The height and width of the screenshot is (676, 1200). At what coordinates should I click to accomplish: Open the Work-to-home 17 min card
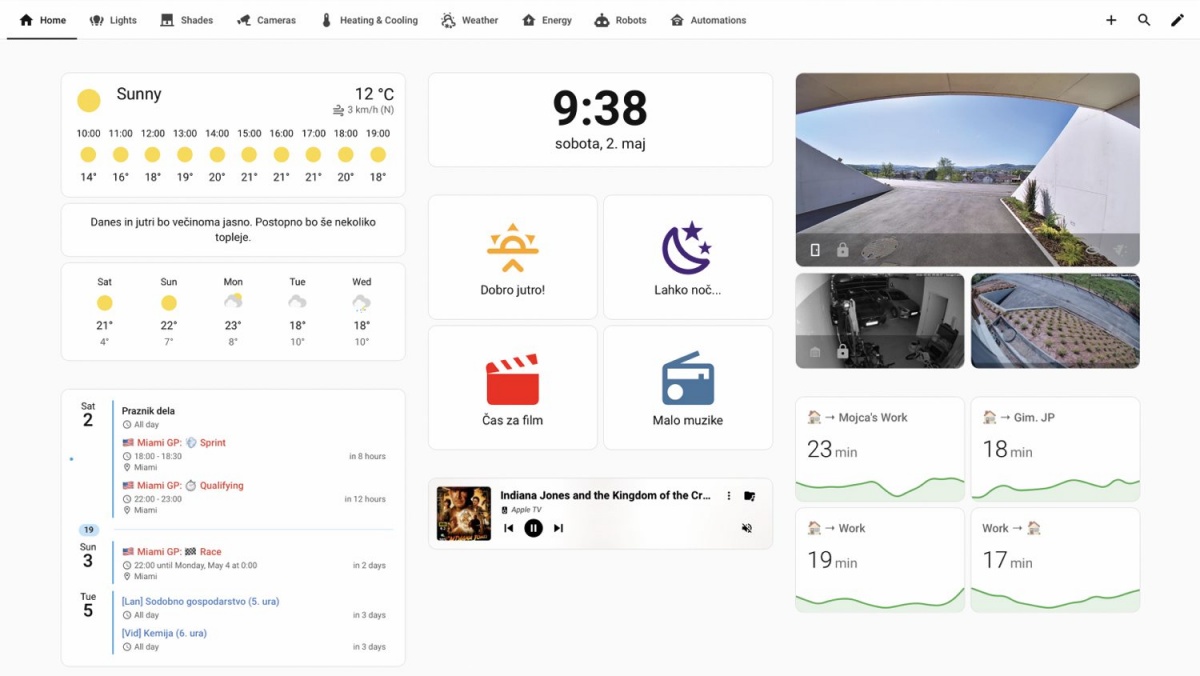1055,560
